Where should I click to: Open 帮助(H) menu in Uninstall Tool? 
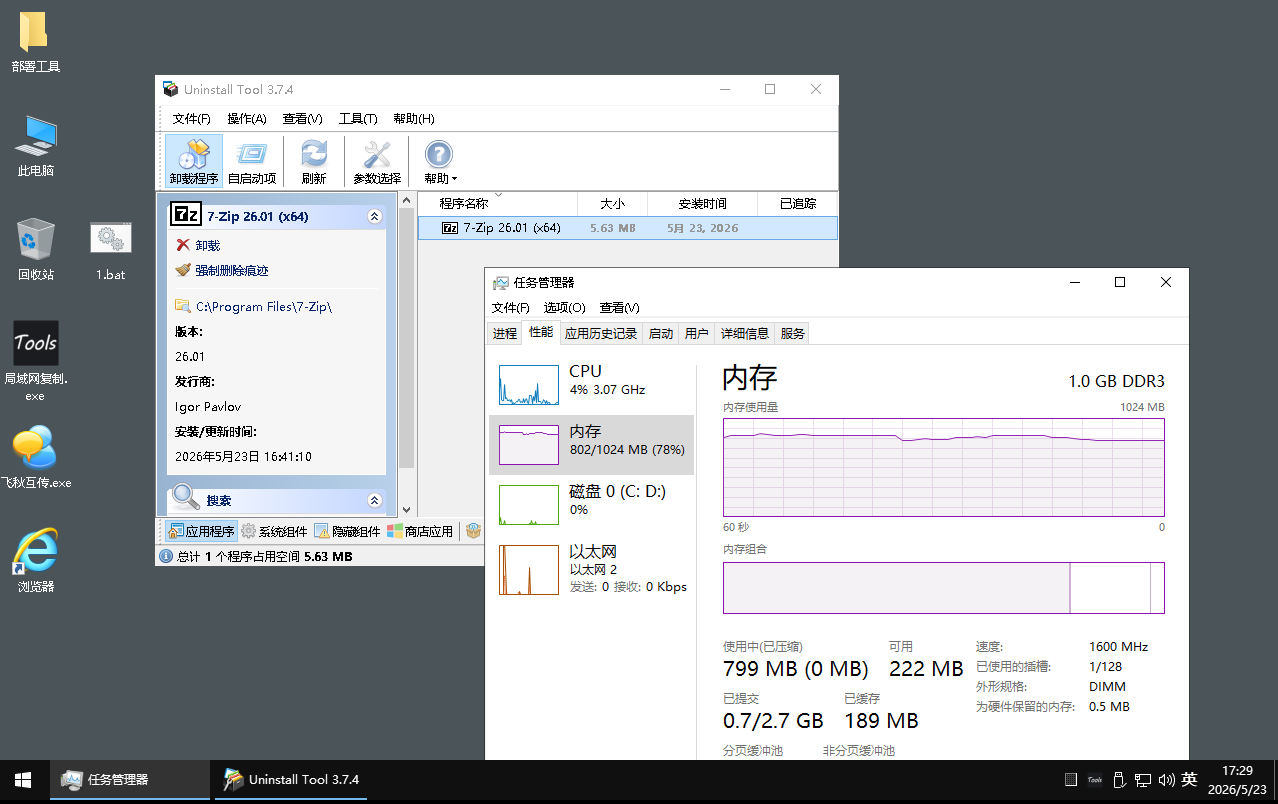pos(414,118)
